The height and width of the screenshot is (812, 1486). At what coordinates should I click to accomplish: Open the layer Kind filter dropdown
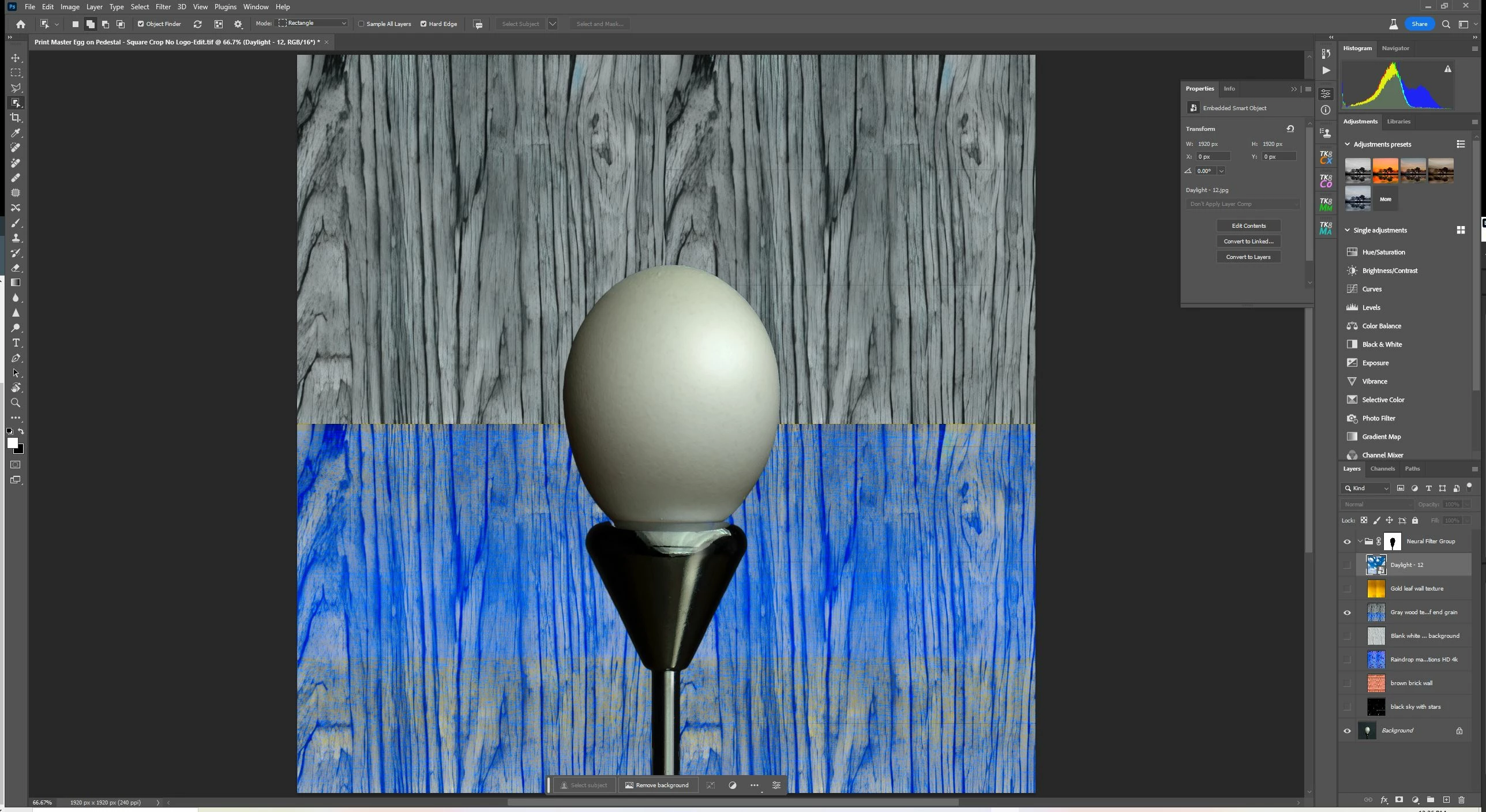1365,488
